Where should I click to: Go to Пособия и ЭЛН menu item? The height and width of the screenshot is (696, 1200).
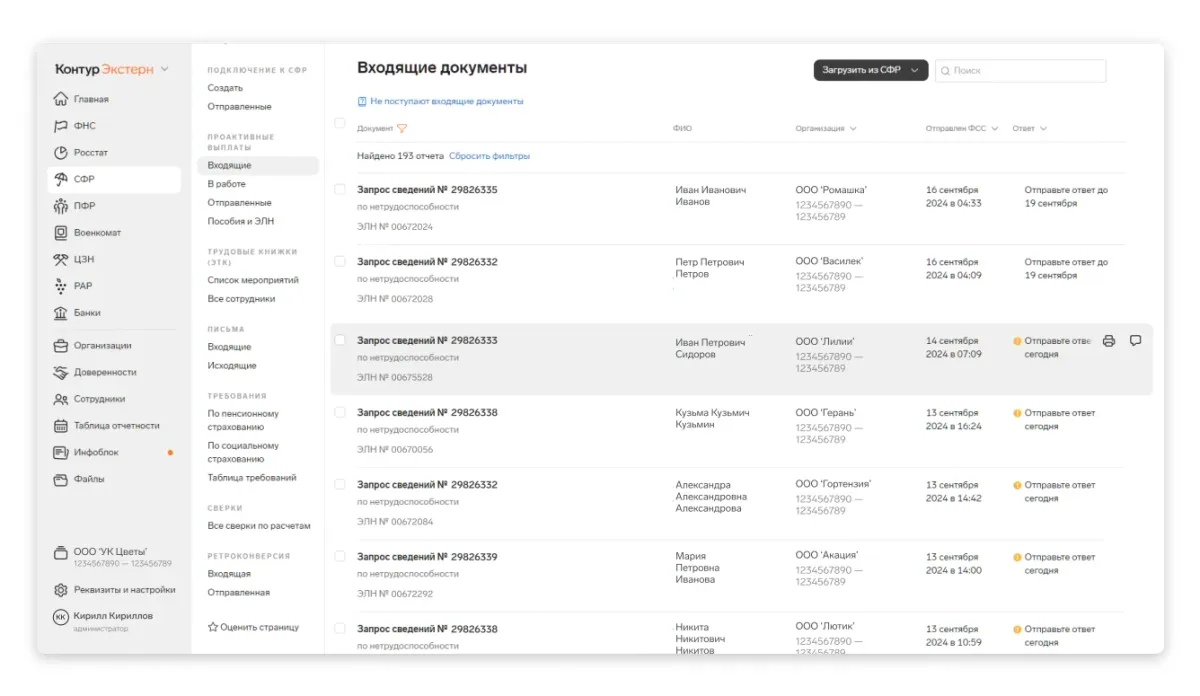point(240,221)
